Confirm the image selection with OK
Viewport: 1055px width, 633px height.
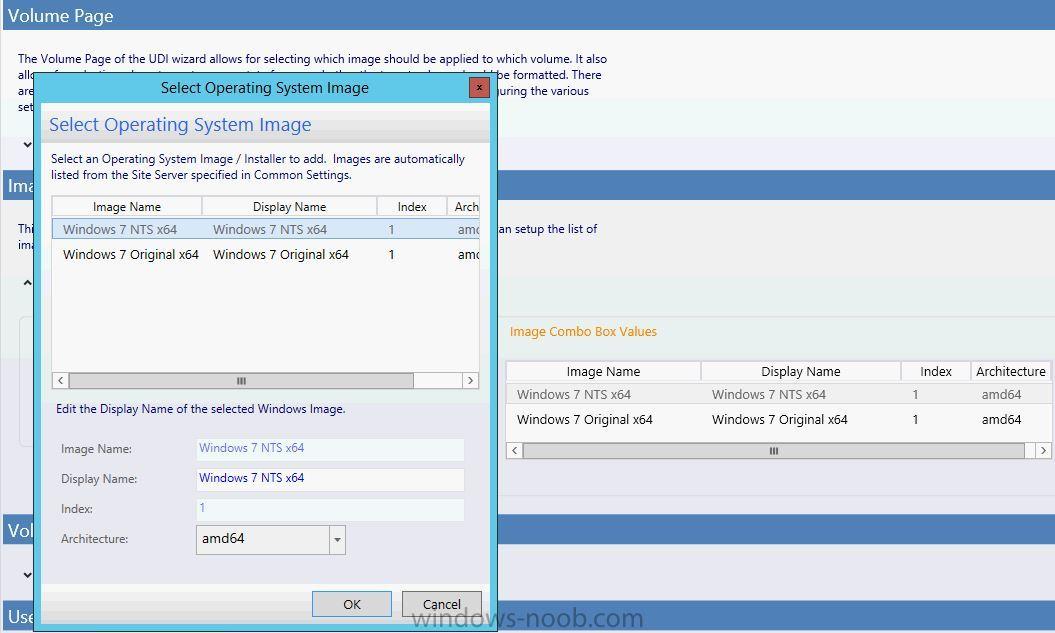click(352, 604)
